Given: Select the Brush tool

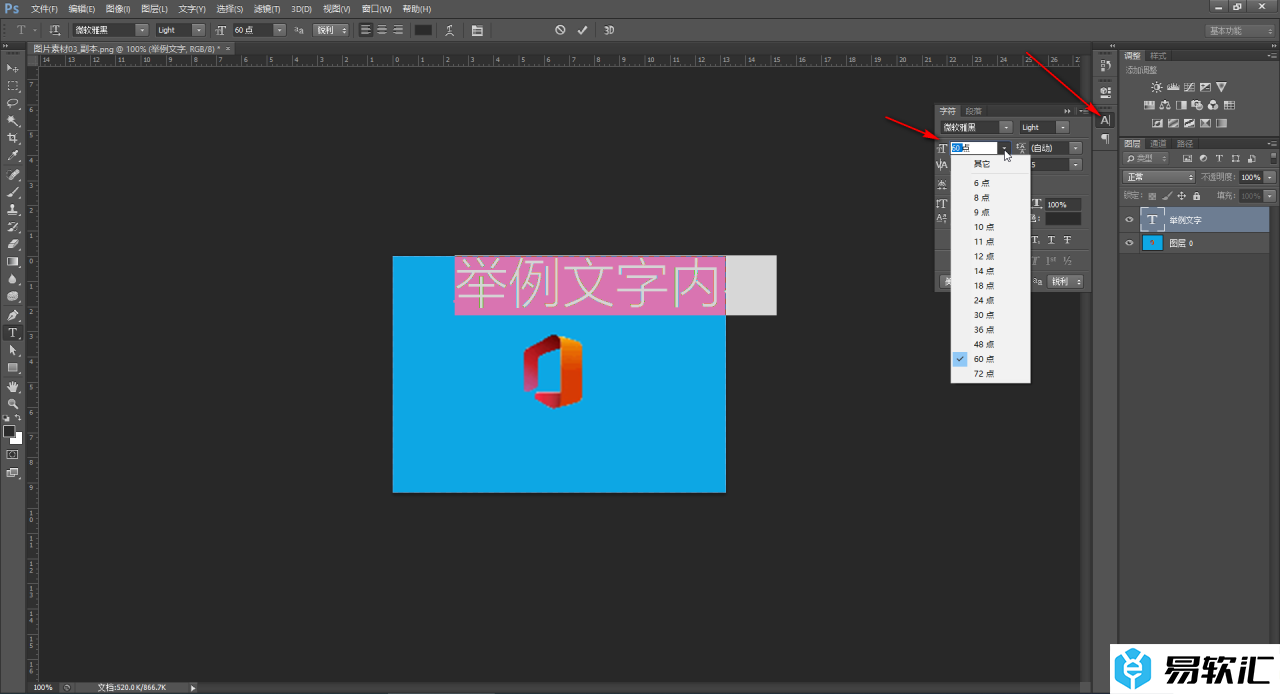Looking at the screenshot, I should click(13, 192).
